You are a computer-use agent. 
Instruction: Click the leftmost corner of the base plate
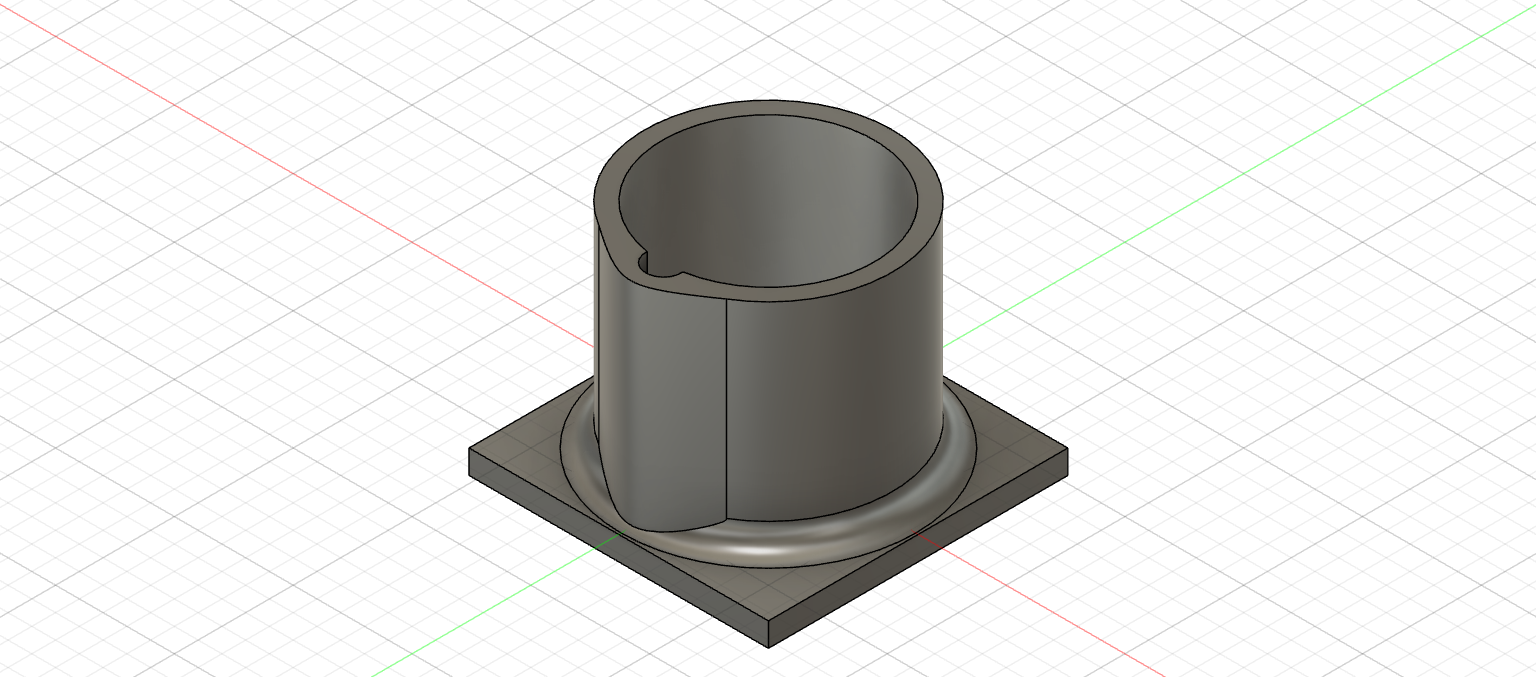click(x=471, y=450)
